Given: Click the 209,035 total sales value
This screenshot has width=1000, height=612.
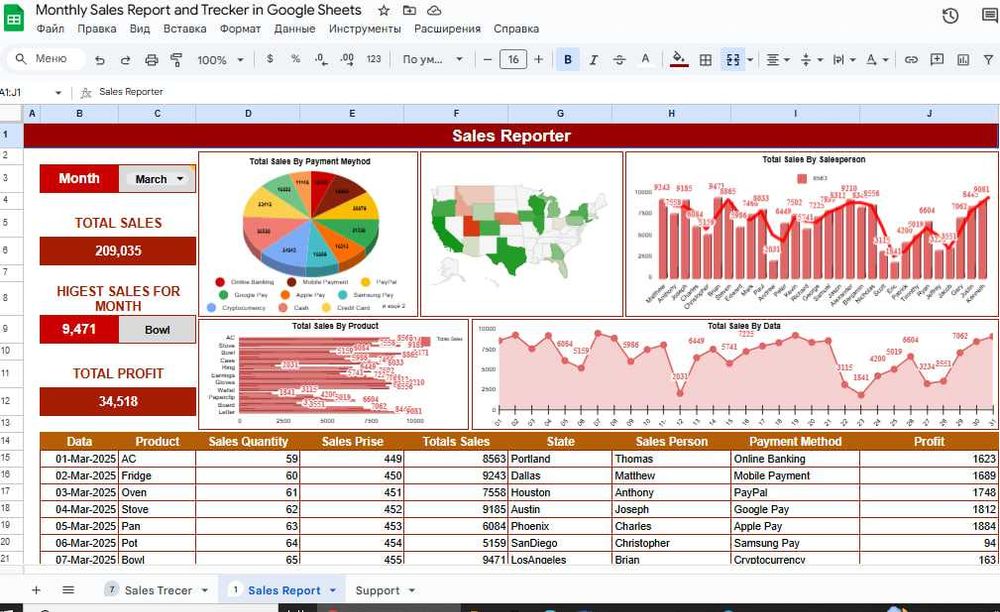Looking at the screenshot, I should click(x=118, y=251).
